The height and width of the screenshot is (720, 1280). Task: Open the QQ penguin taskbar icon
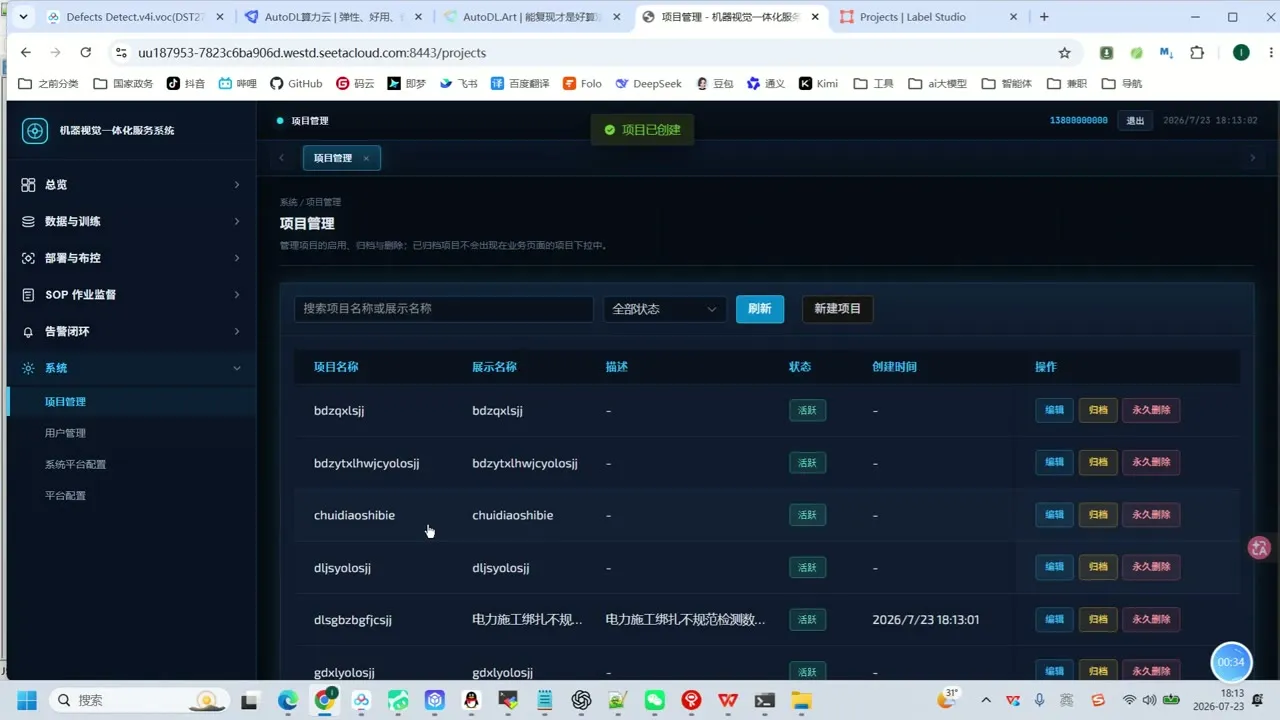point(471,700)
